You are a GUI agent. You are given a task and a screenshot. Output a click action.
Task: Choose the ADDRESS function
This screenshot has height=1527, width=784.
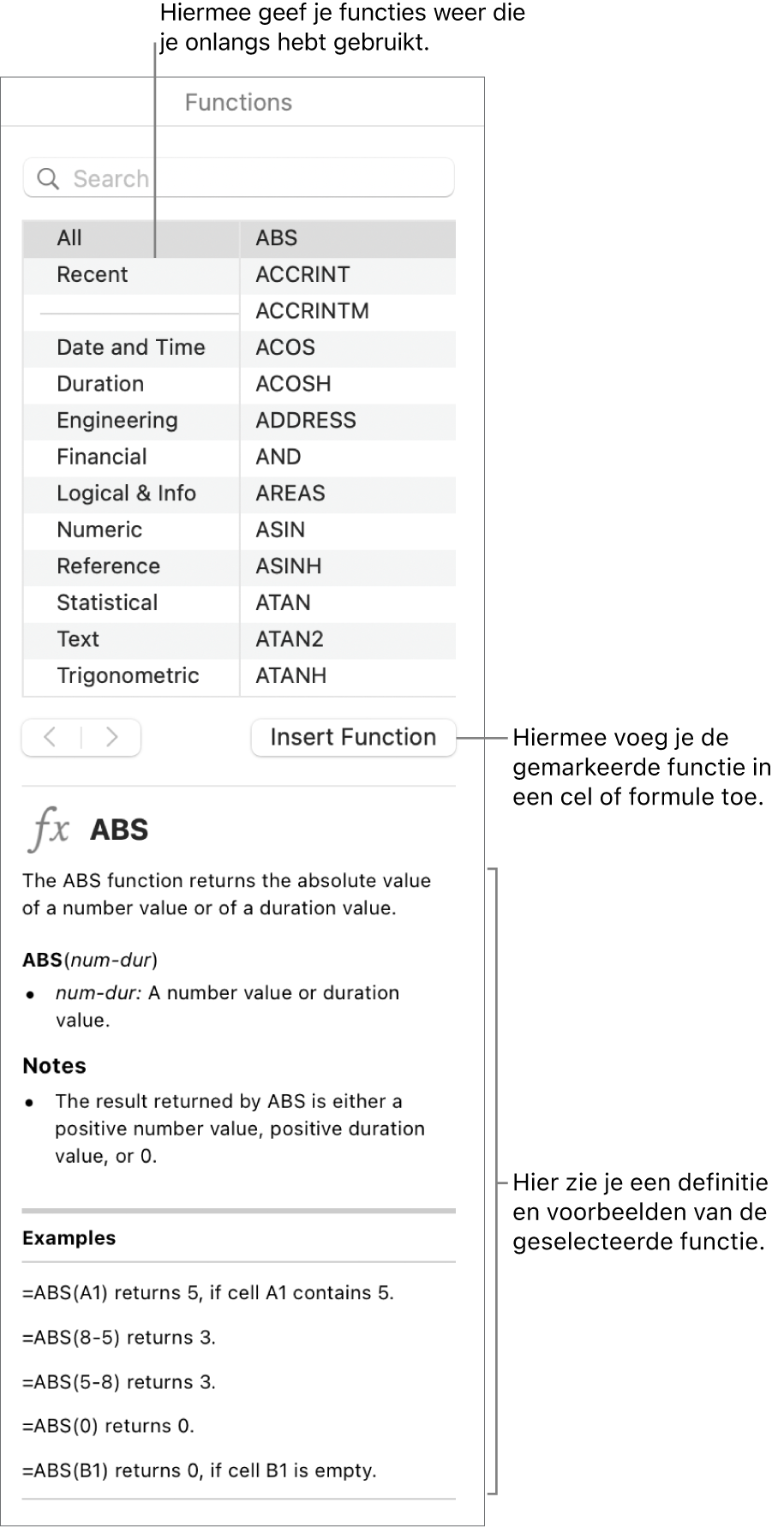pyautogui.click(x=306, y=421)
